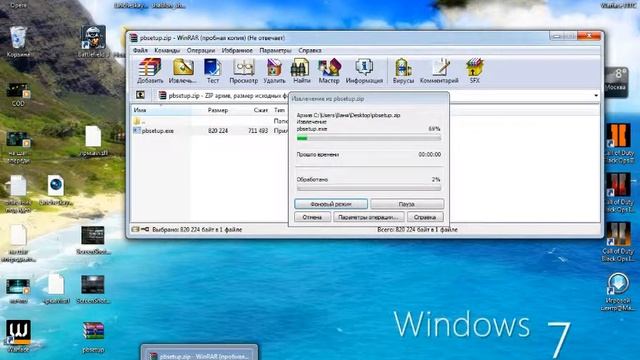Click the top Call of Duty Black Ops icon

pyautogui.click(x=619, y=144)
